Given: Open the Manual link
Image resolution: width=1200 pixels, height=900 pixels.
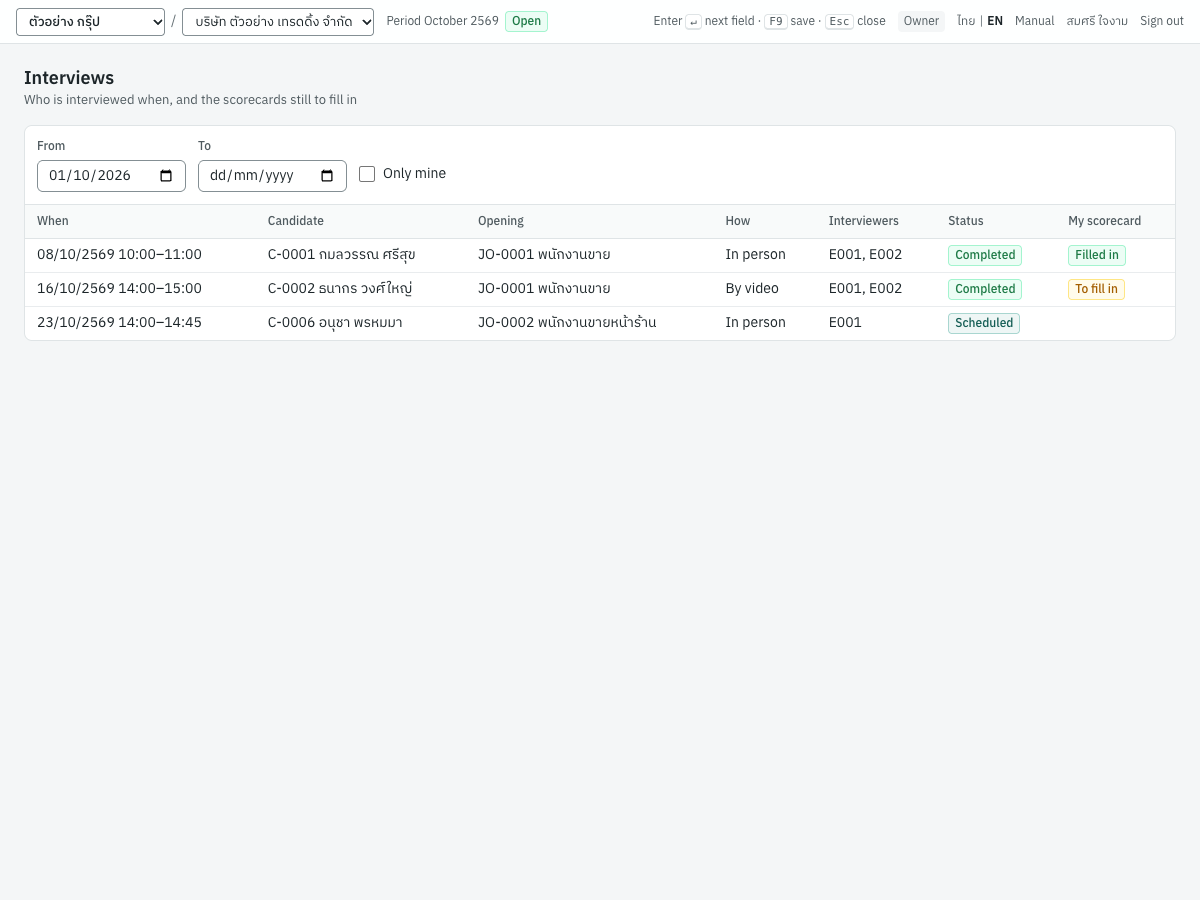Looking at the screenshot, I should pos(1034,21).
